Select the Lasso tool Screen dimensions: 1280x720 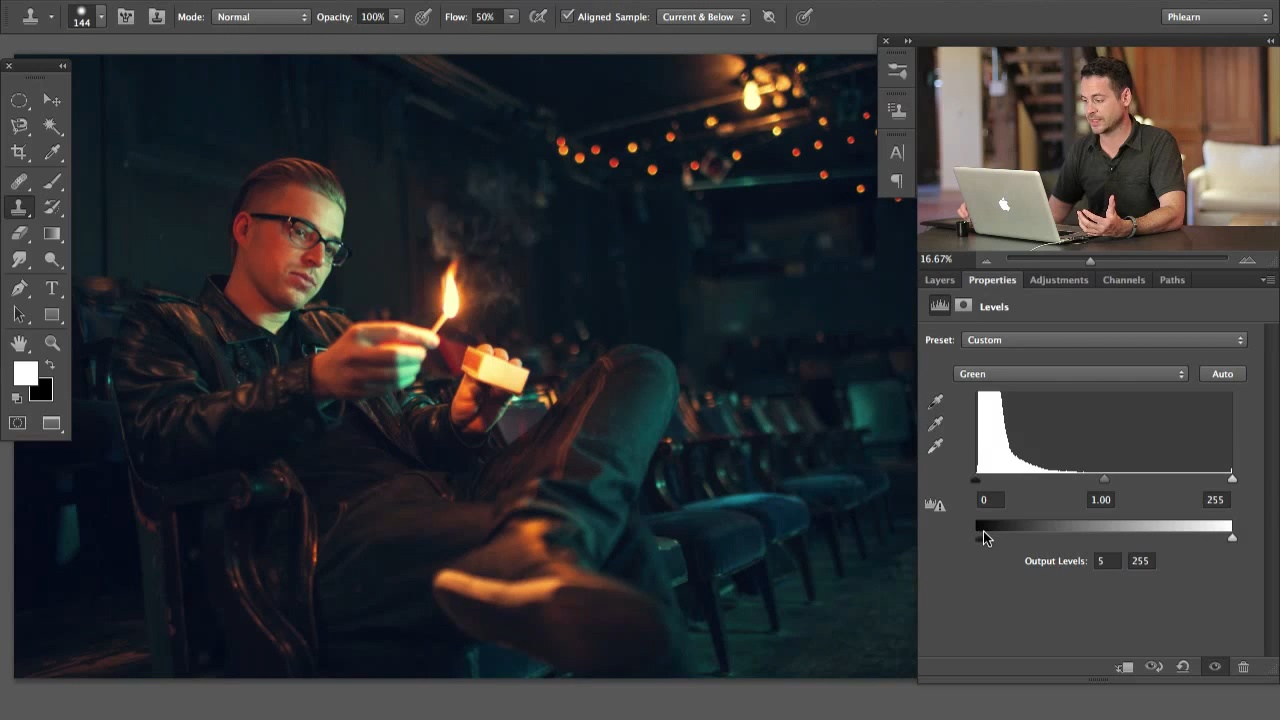point(19,126)
